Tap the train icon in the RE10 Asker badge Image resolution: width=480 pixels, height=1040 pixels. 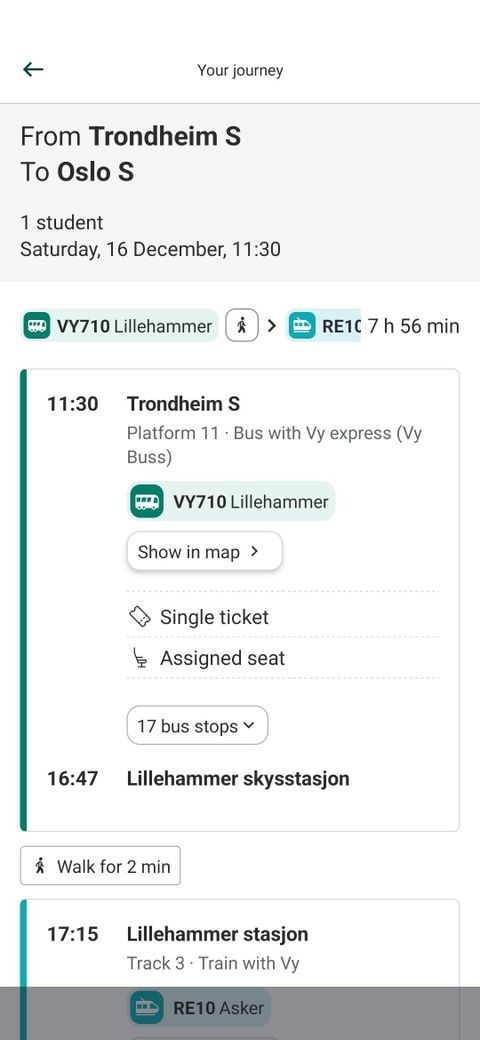pyautogui.click(x=147, y=1008)
